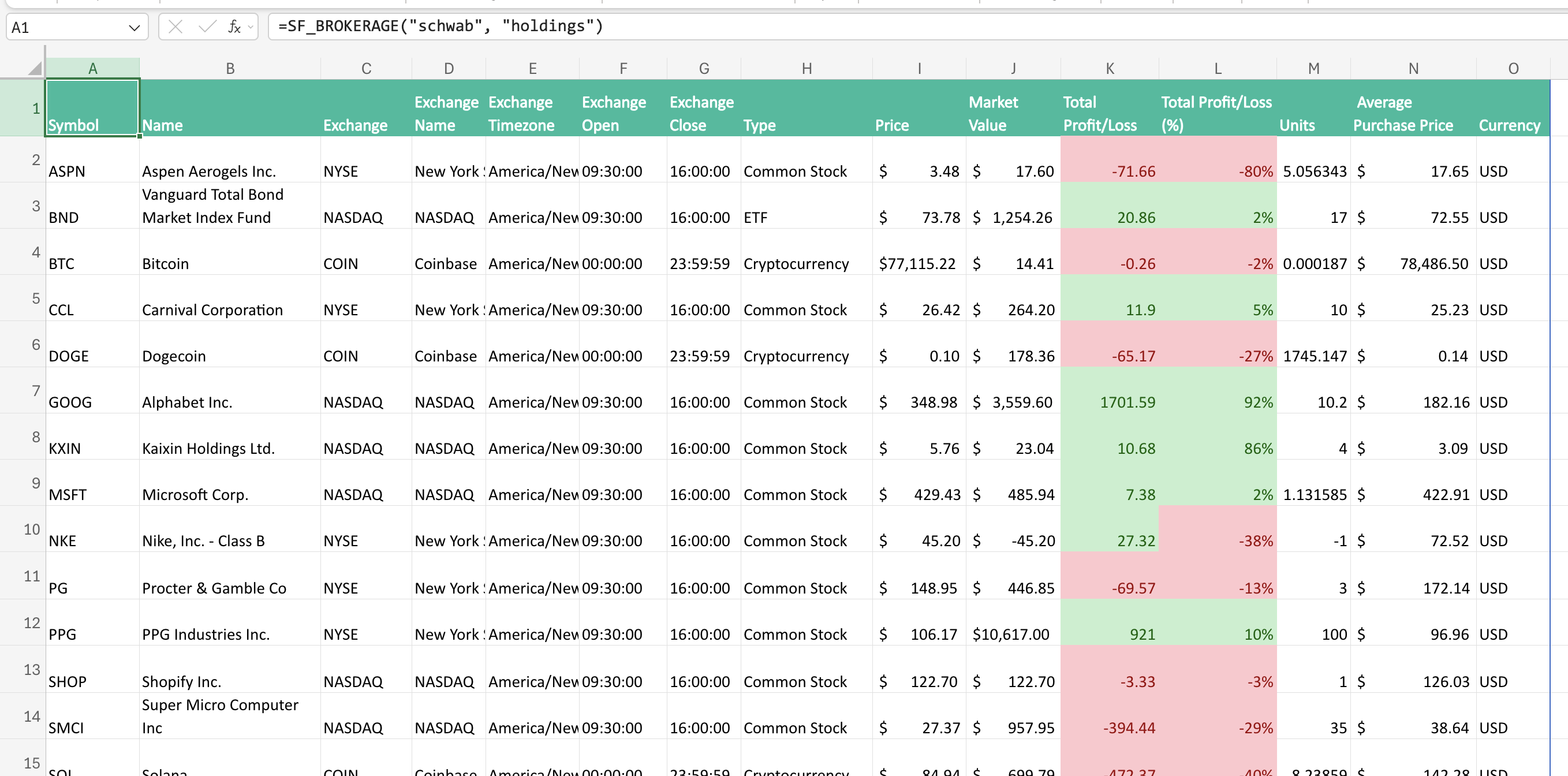
Task: Select column K header
Action: tap(1110, 68)
